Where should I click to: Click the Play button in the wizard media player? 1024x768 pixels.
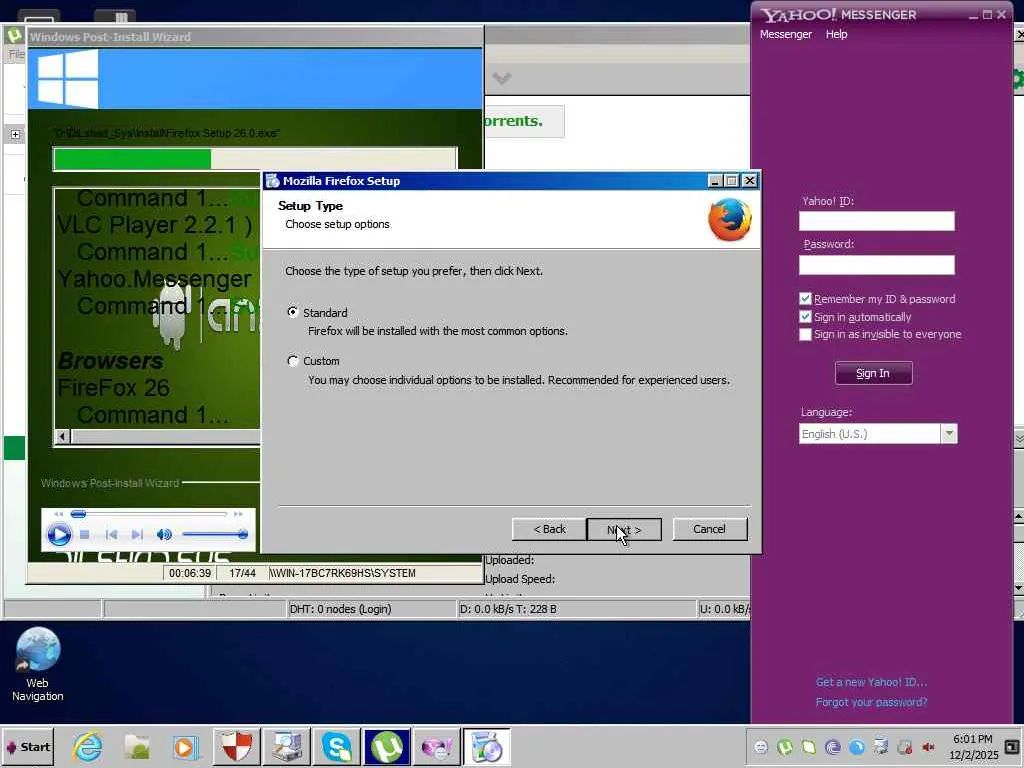click(59, 535)
